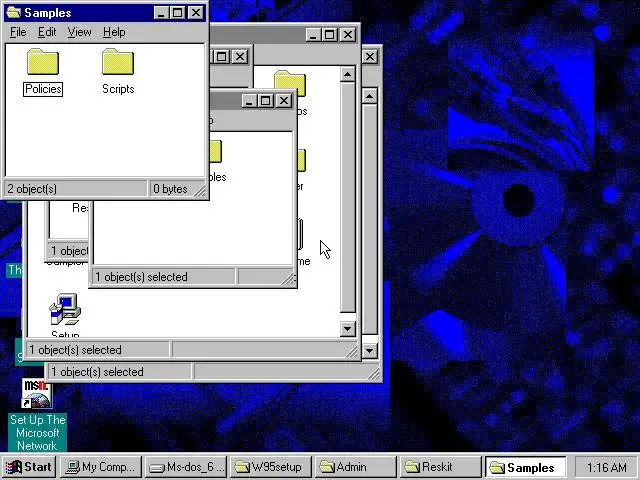640x480 pixels.
Task: Click the Set Up The Microsoft Network label
Action: (x=38, y=433)
